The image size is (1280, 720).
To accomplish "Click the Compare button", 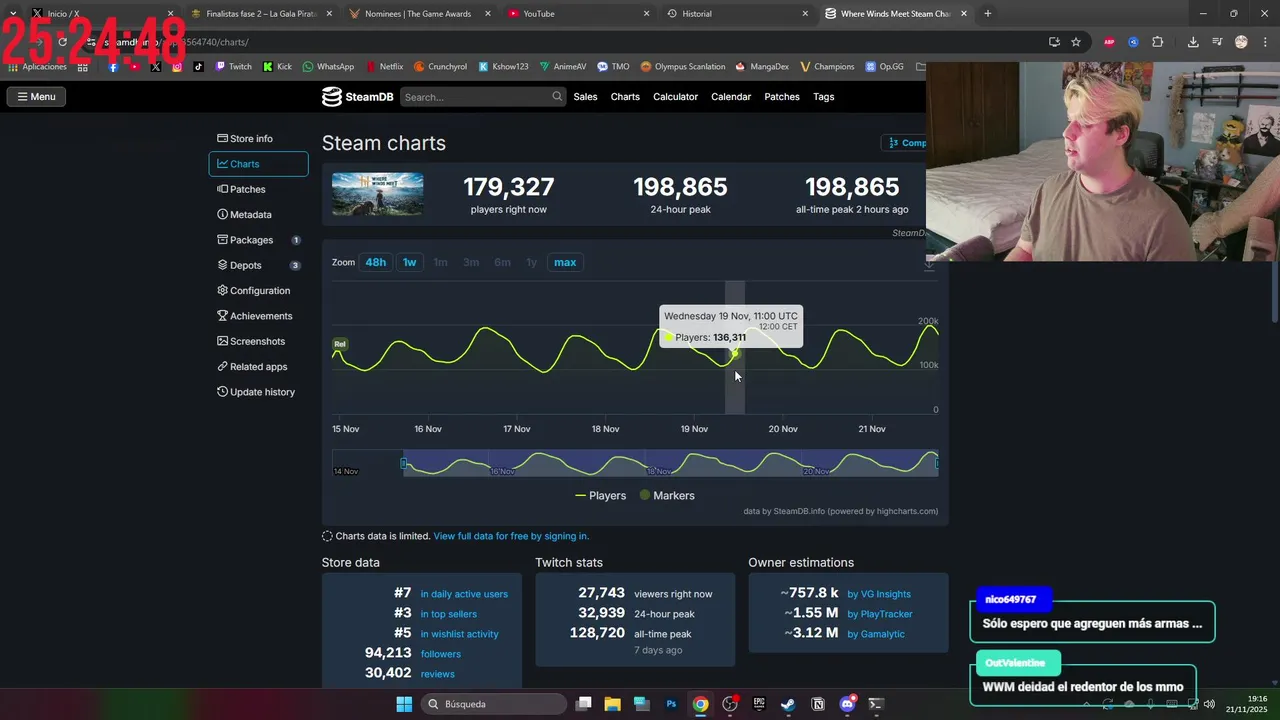I will point(904,143).
